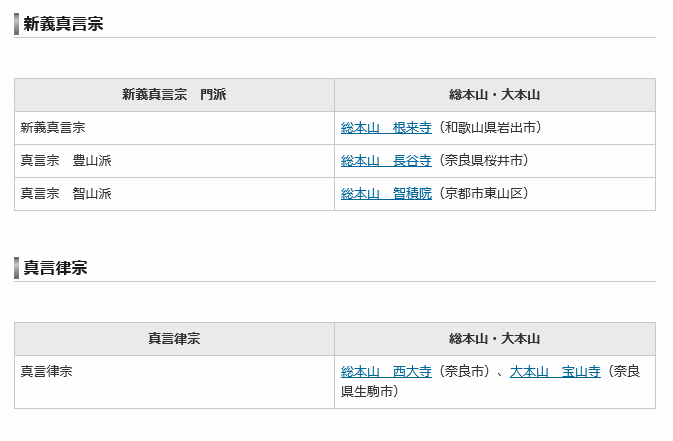Click the 真言律宗 section heading
This screenshot has height=441, width=673.
pyautogui.click(x=55, y=268)
